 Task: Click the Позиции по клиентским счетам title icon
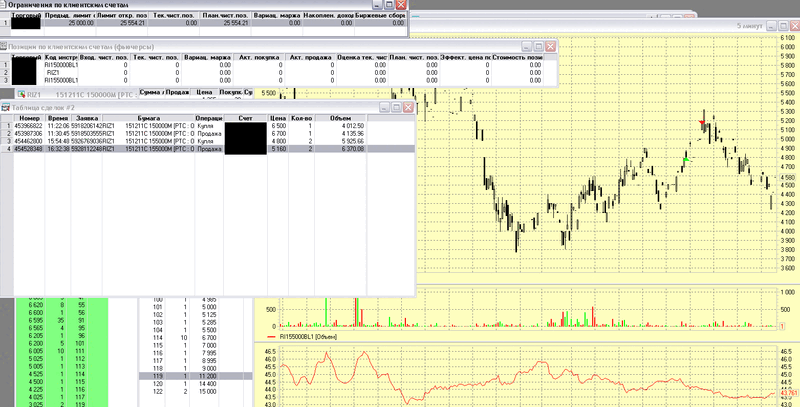tap(5, 47)
